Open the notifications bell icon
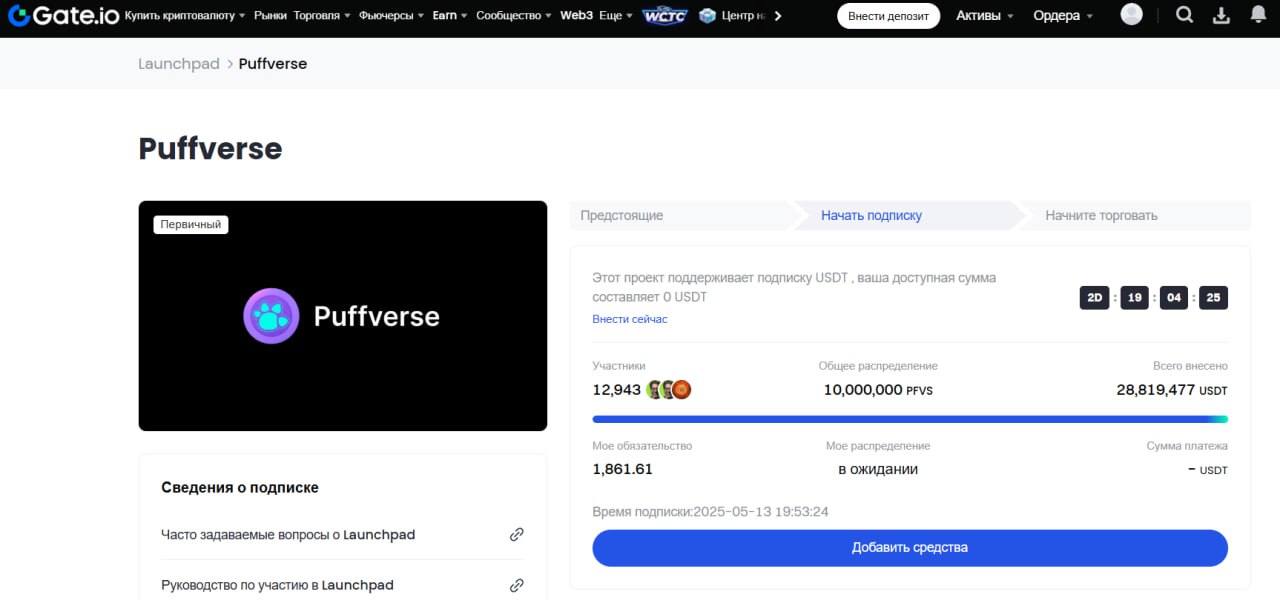Viewport: 1280px width, 600px height. 1258,16
